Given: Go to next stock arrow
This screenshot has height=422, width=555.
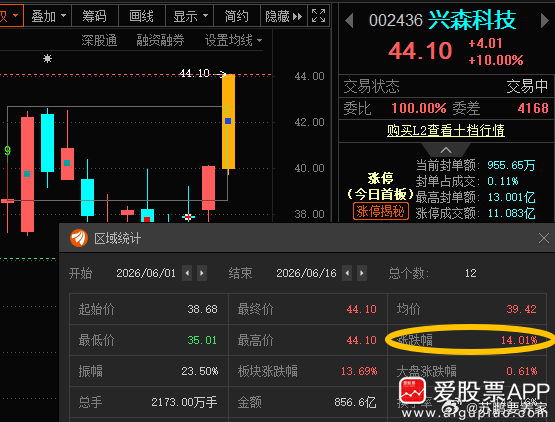Looking at the screenshot, I should [x=545, y=21].
